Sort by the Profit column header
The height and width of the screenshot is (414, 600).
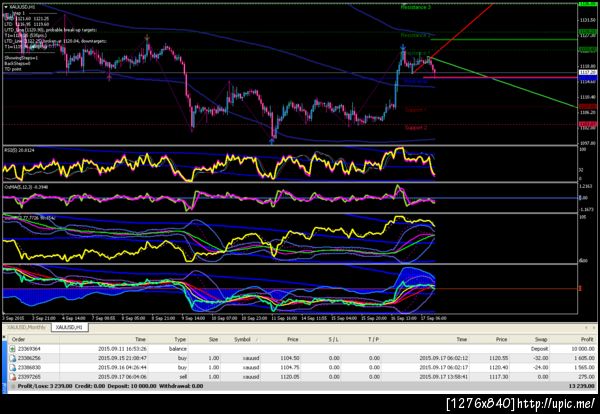tap(587, 339)
